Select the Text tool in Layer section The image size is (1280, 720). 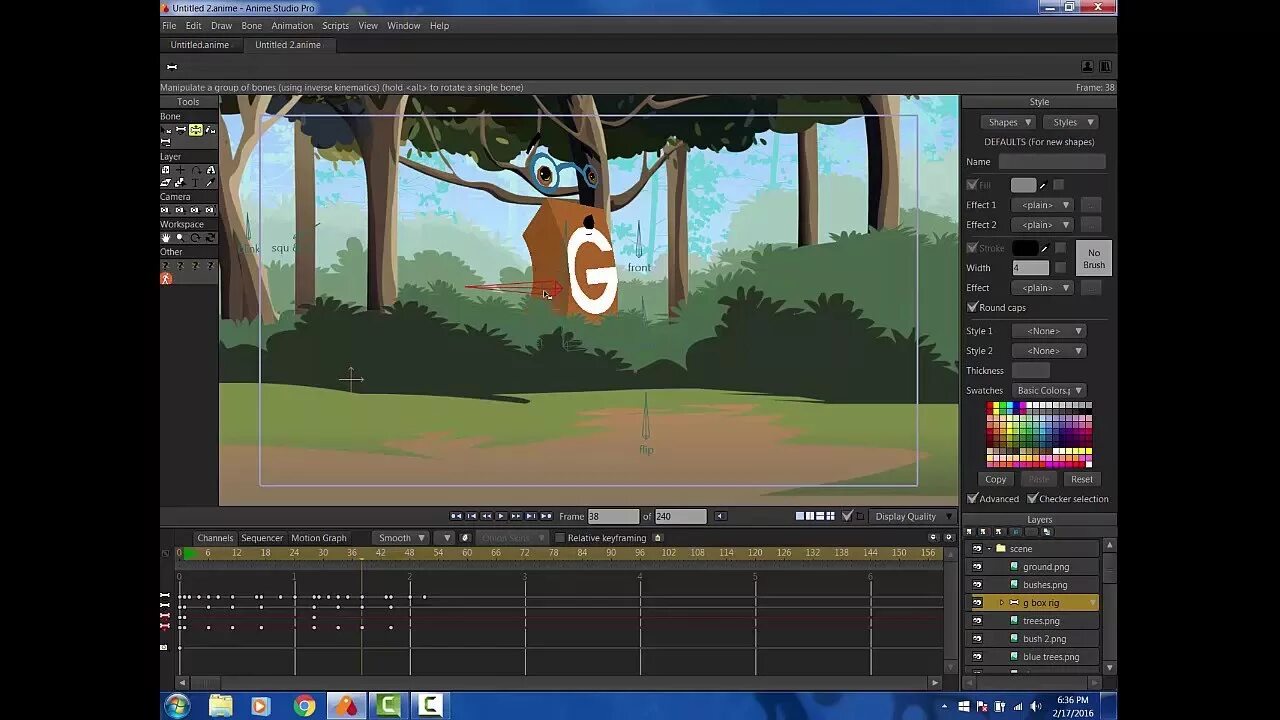click(x=197, y=183)
